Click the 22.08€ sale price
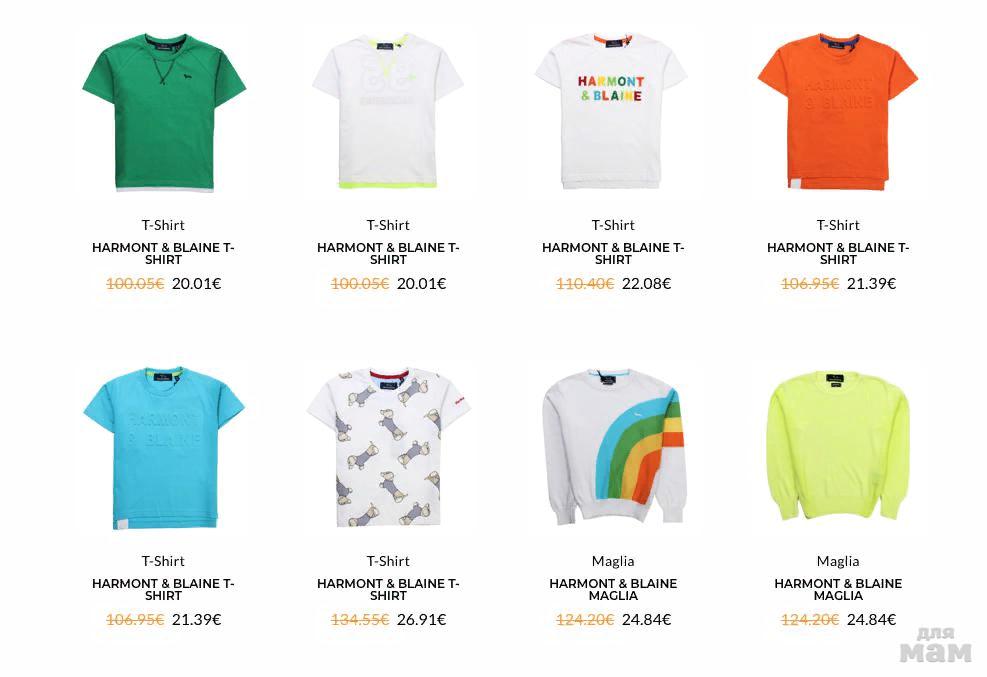The height and width of the screenshot is (677, 987). (646, 284)
